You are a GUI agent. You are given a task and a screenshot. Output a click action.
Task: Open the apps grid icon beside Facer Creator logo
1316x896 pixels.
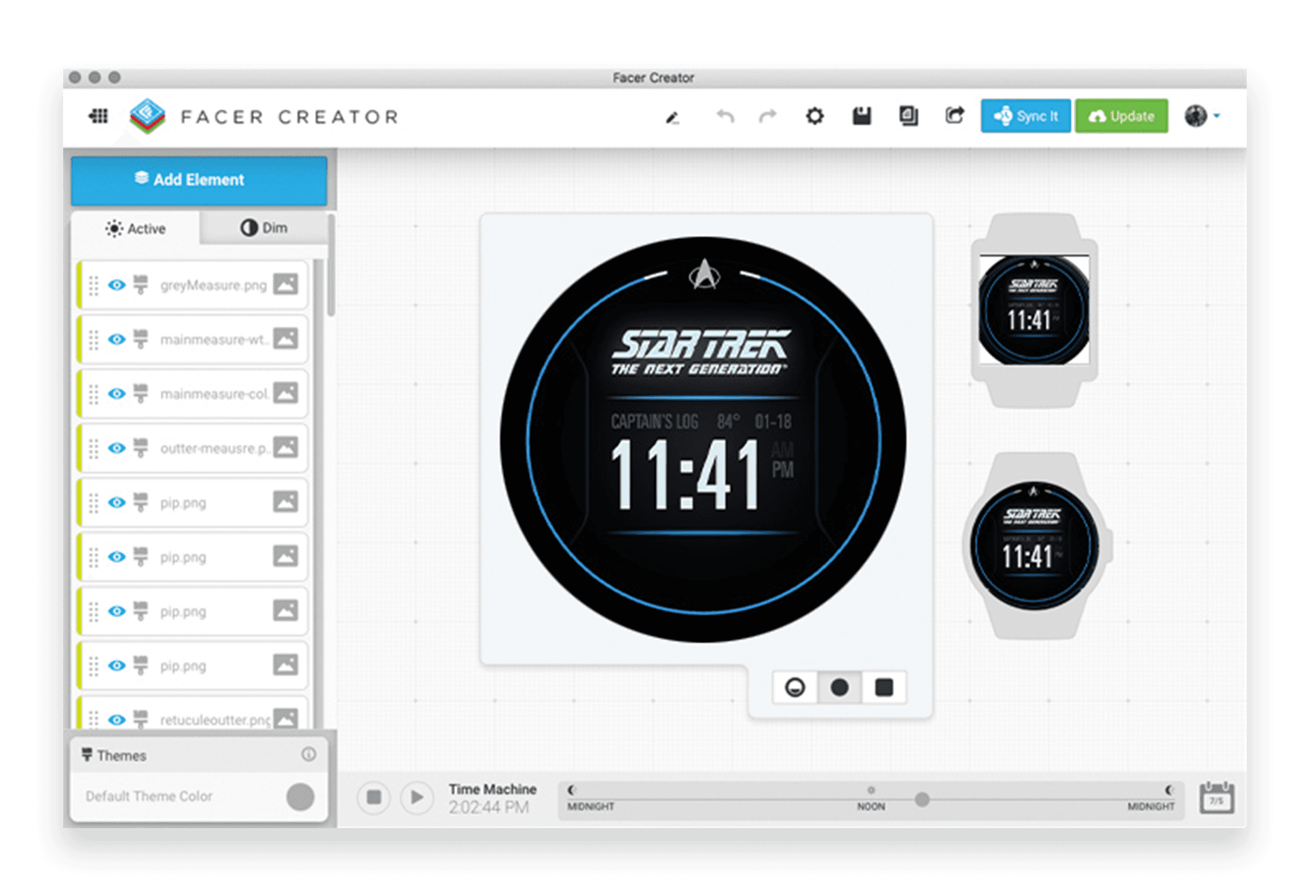point(98,116)
